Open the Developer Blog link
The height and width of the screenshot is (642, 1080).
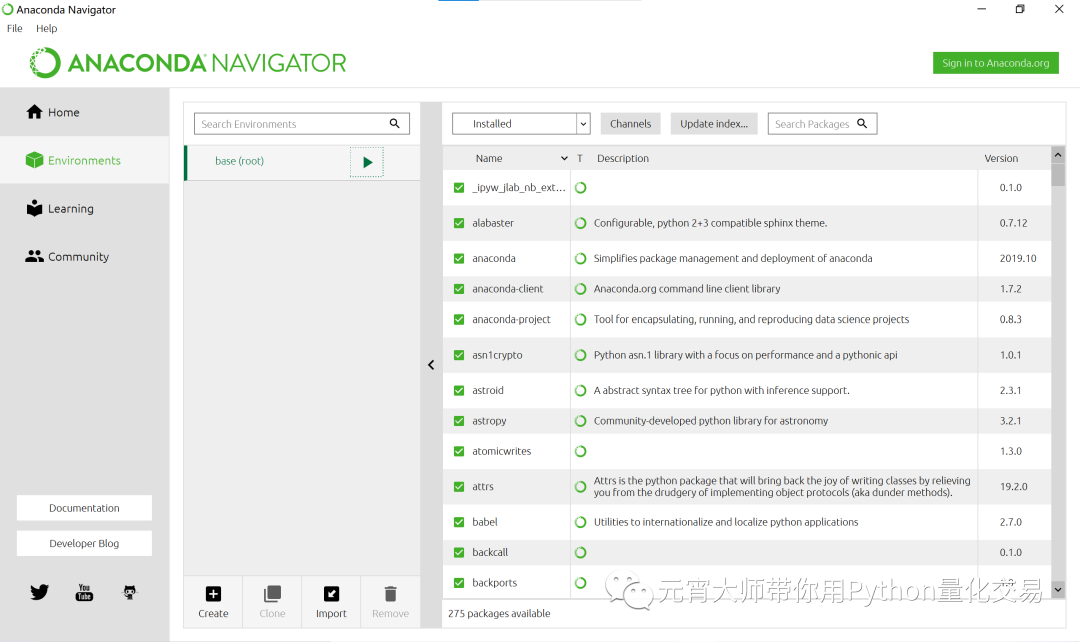84,543
